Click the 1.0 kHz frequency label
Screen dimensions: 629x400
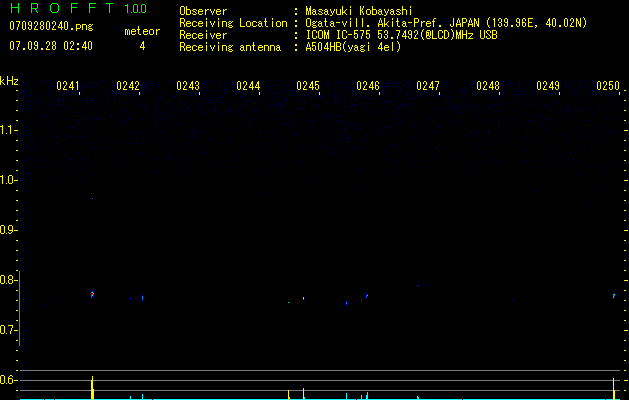click(7, 180)
